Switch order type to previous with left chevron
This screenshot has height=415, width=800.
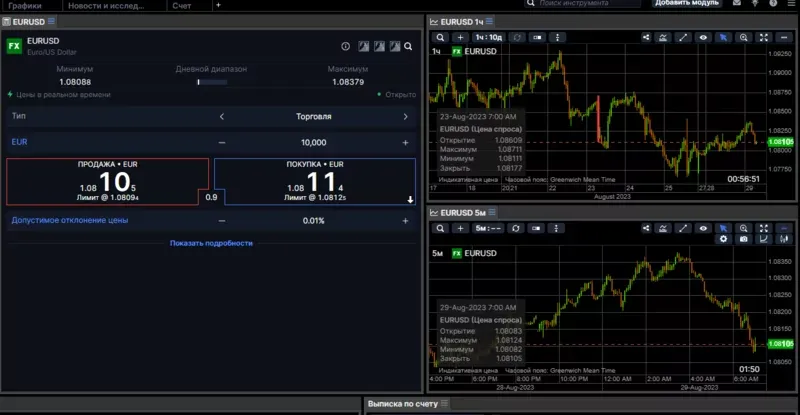(x=222, y=116)
